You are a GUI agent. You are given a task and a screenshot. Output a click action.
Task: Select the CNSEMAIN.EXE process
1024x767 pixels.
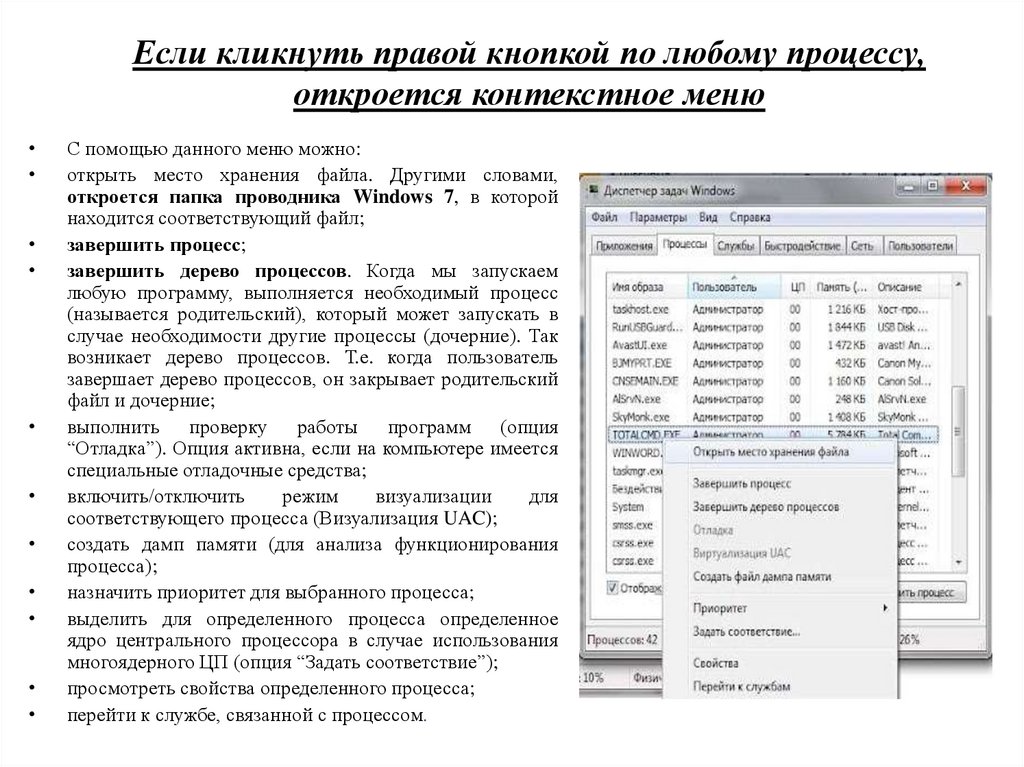pos(772,381)
